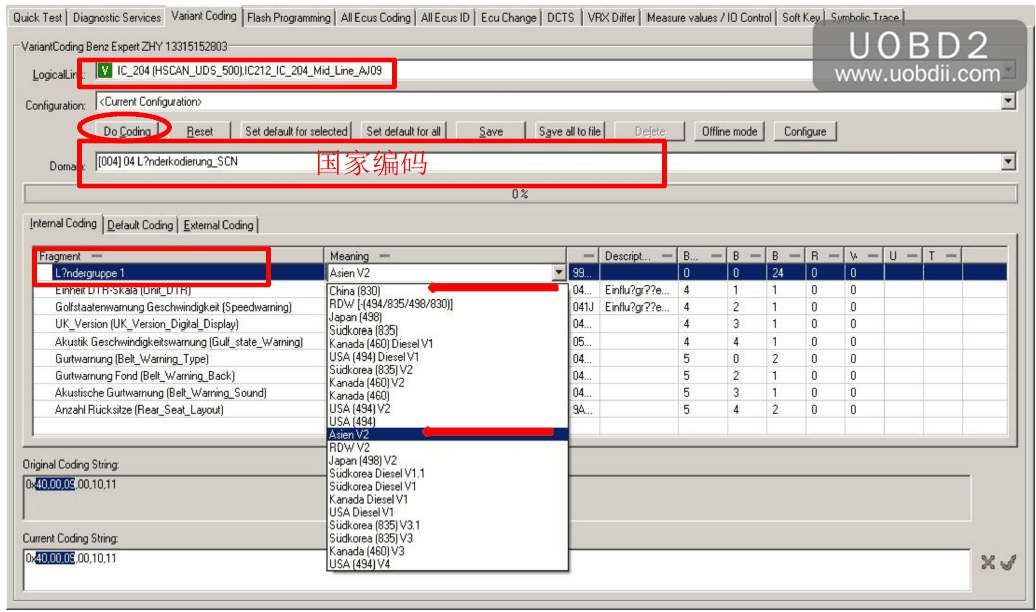Click the checkmark accept icon beside Current Coding String
This screenshot has height=612, width=1036.
1008,562
